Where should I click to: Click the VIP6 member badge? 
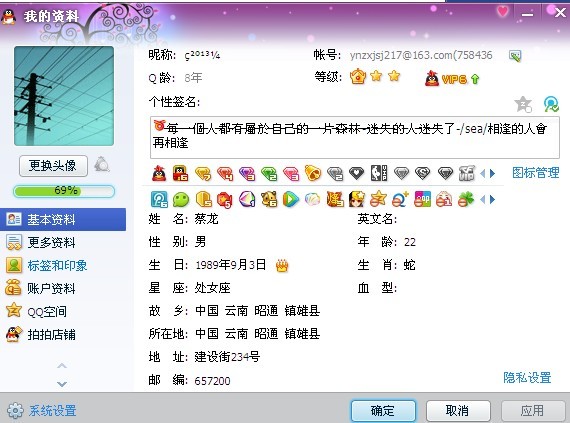pos(452,78)
